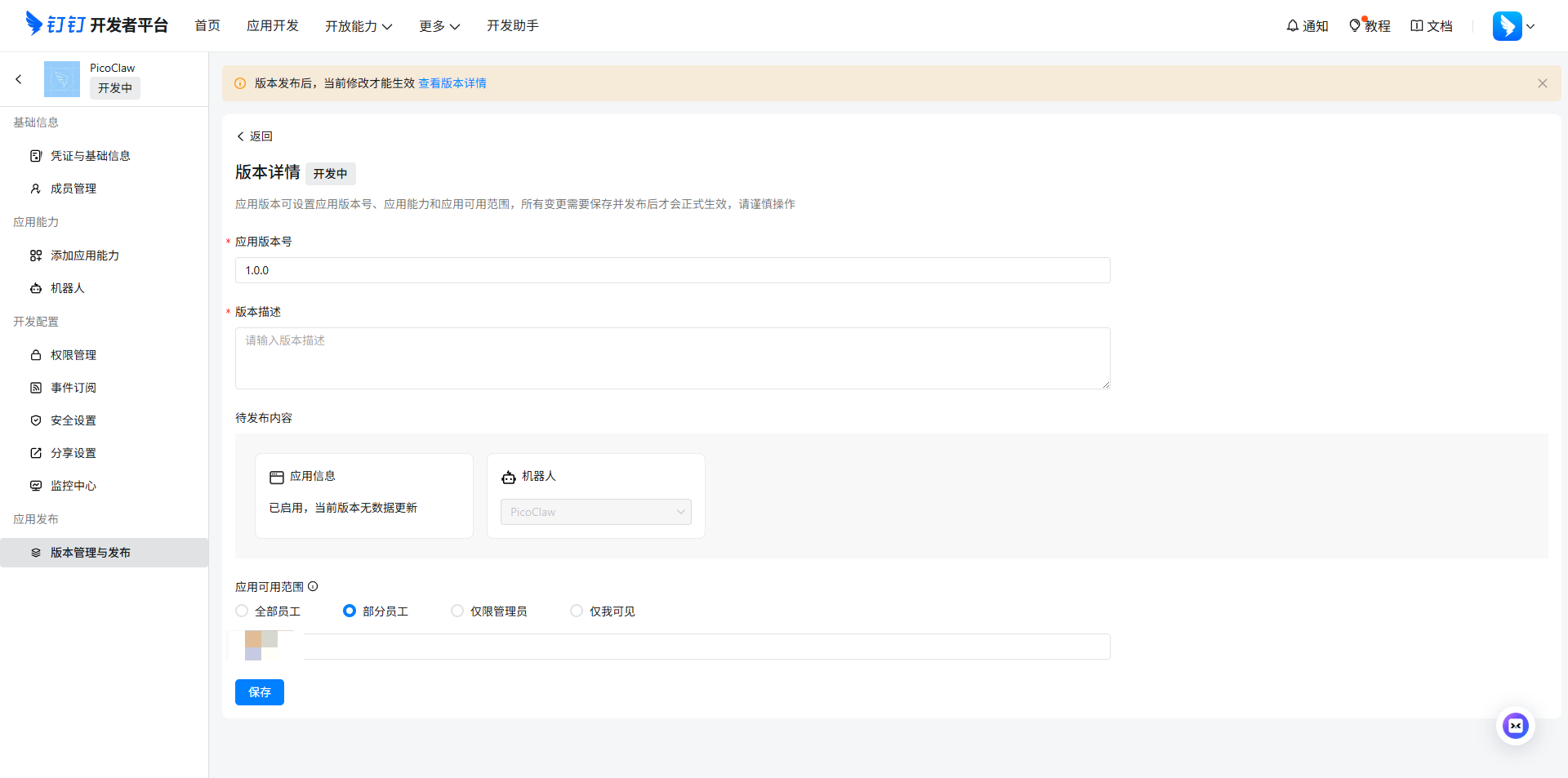Click the sidebar back arrow icon
Screen dimensions: 1568x778
[19, 79]
